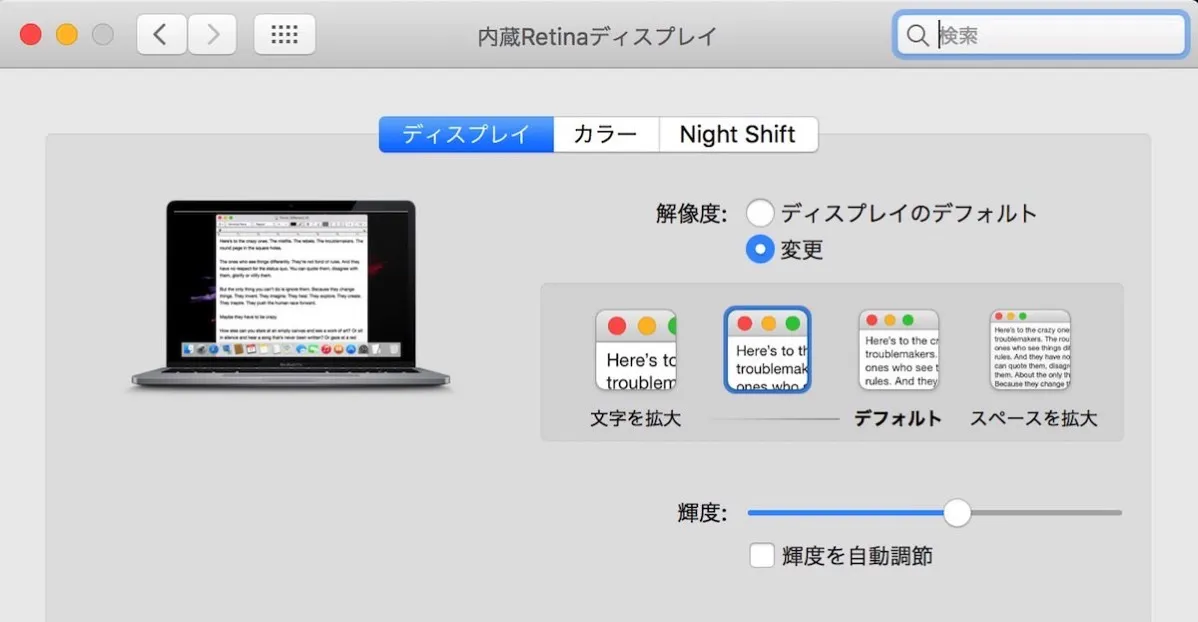Viewport: 1198px width, 622px height.
Task: Select ディスプレイのデフォルト resolution option
Action: point(760,212)
